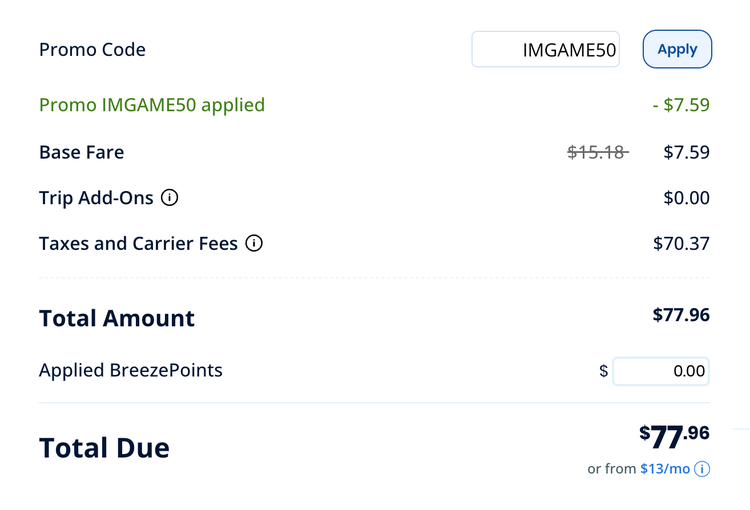Click the crossed-out $15.18 base fare
Viewport: 750px width, 510px height.
[597, 152]
